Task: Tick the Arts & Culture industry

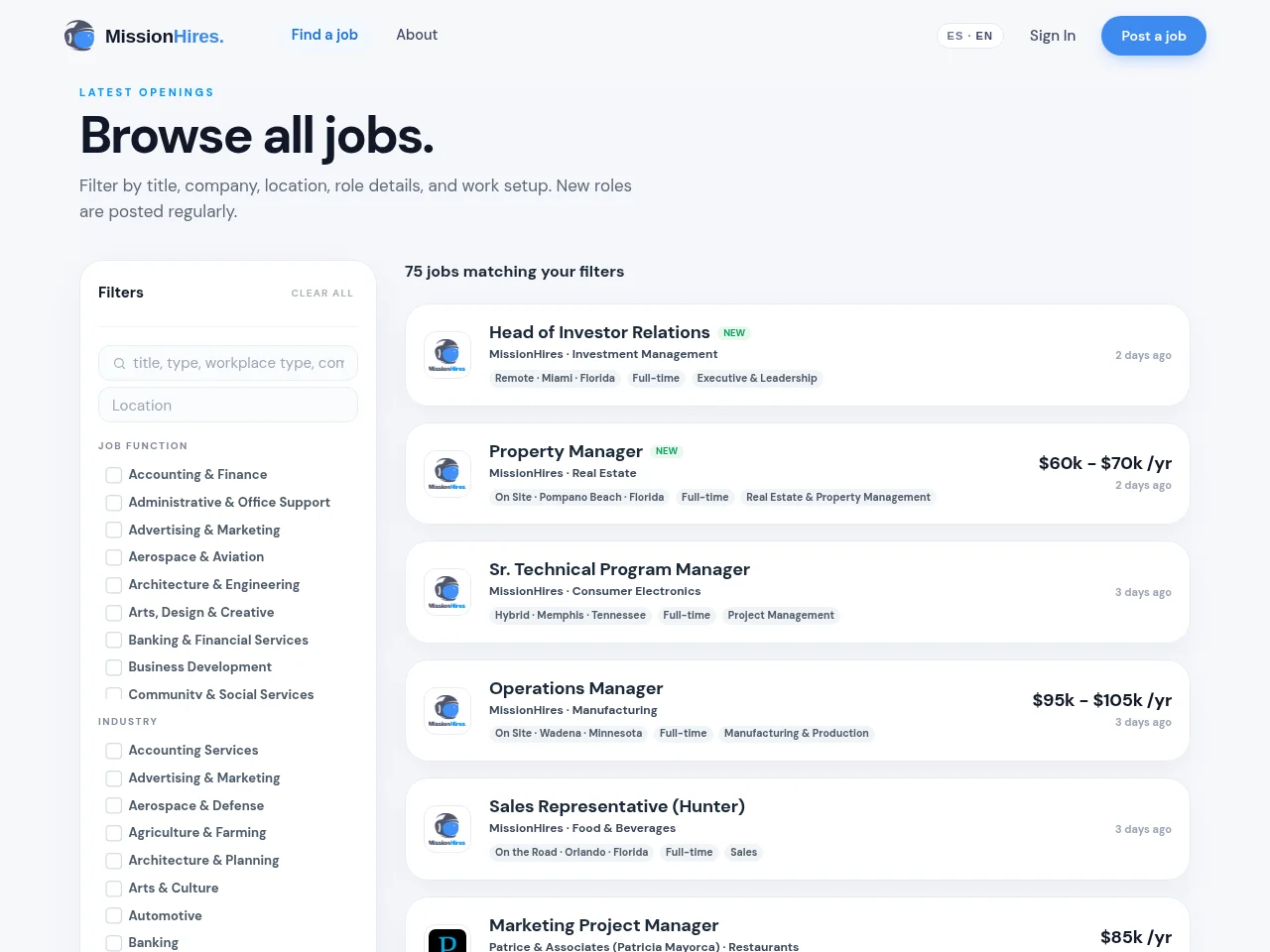Action: point(114,889)
